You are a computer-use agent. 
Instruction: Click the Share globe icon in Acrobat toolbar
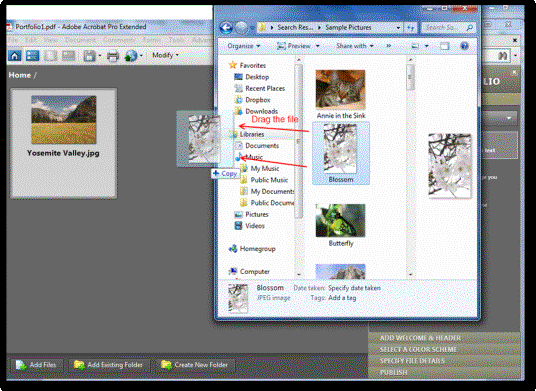point(131,56)
